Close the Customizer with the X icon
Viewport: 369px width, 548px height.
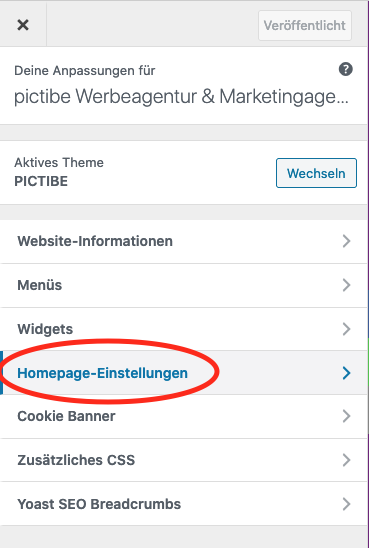click(23, 25)
